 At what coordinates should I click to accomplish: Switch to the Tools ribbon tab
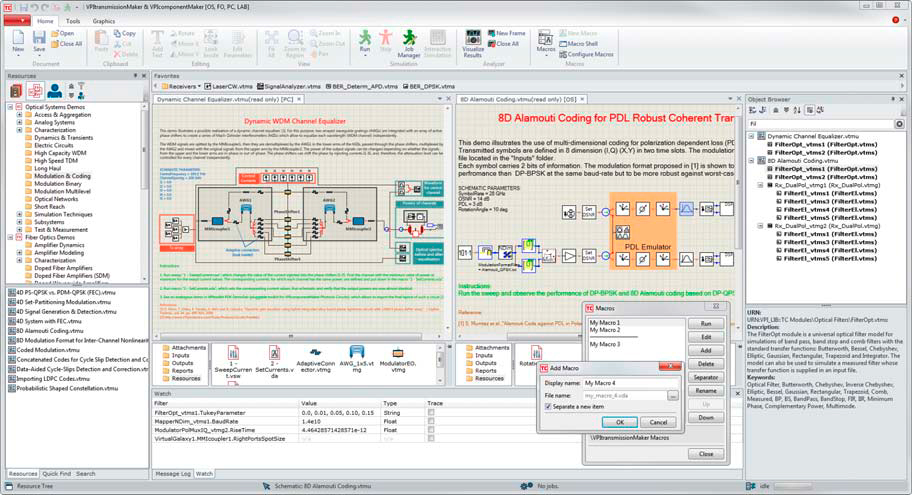point(73,21)
